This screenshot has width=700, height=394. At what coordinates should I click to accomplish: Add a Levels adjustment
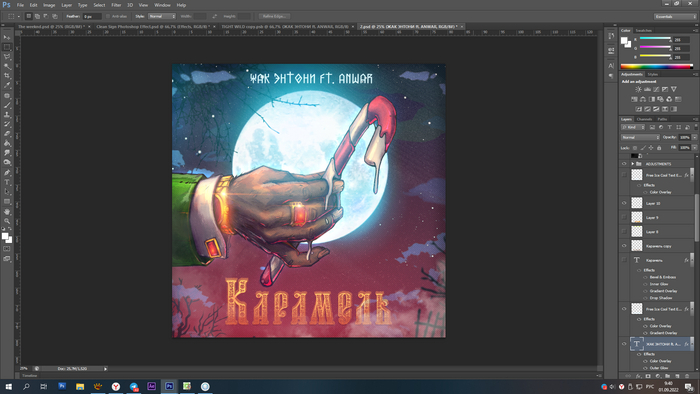point(647,89)
